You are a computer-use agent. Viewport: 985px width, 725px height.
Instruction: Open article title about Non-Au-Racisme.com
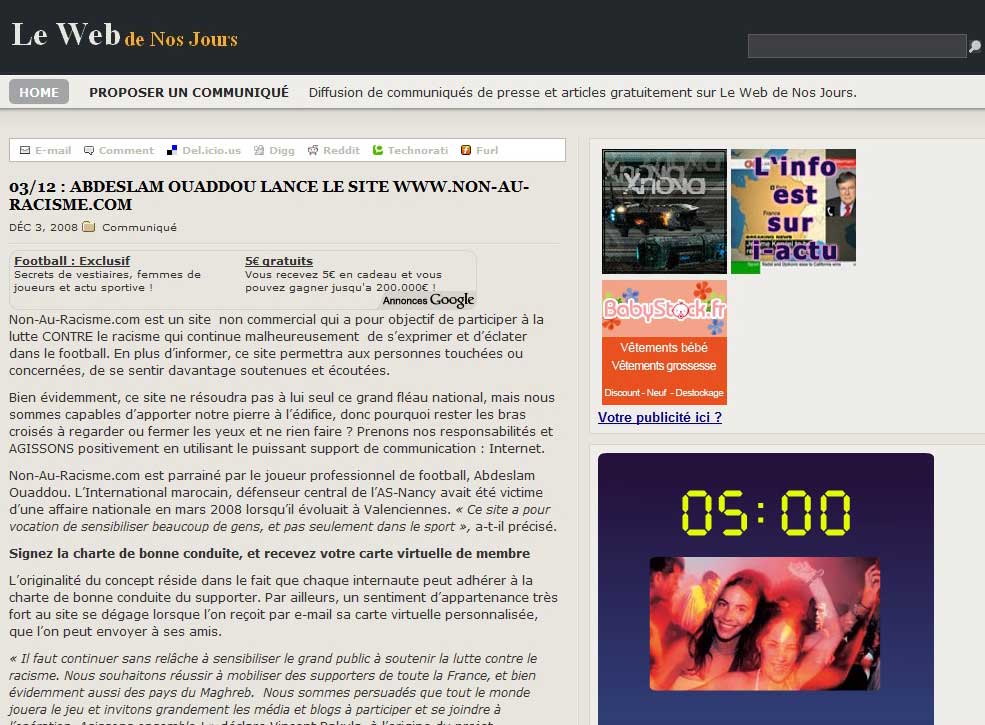coord(269,195)
